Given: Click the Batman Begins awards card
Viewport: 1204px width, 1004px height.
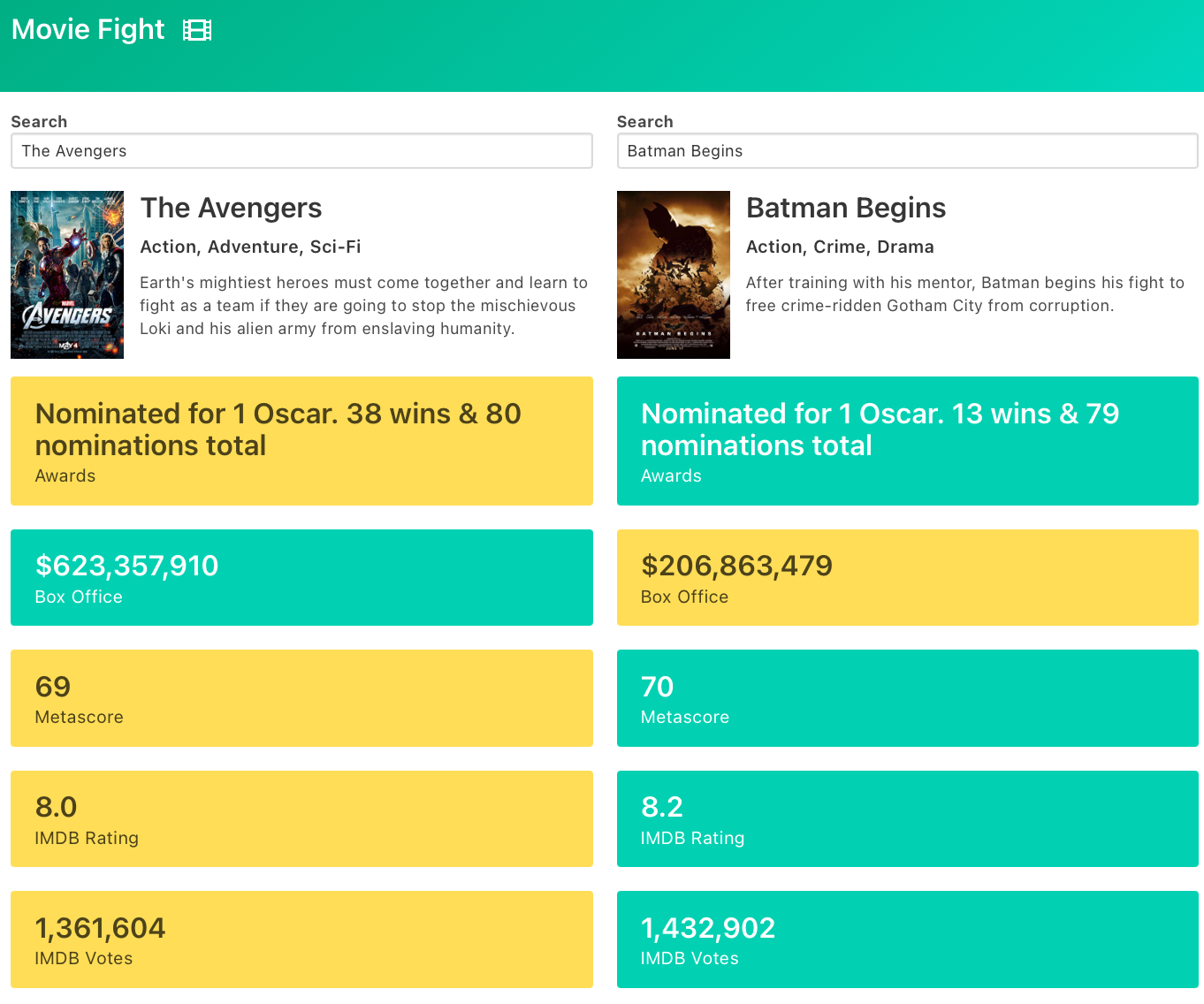Looking at the screenshot, I should pos(907,441).
